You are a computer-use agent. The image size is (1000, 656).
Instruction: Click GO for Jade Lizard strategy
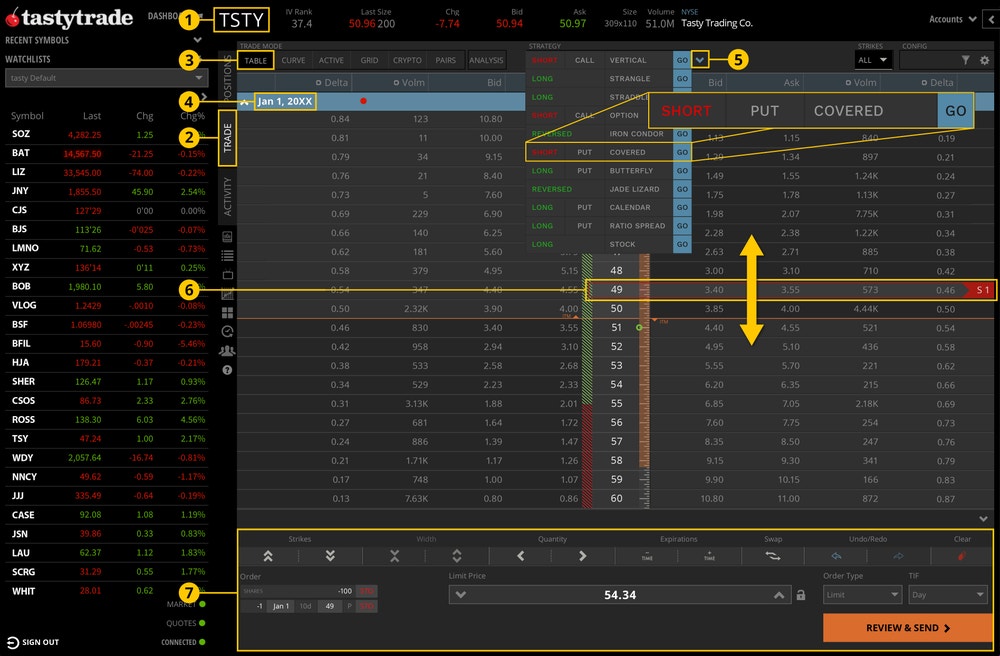point(682,189)
